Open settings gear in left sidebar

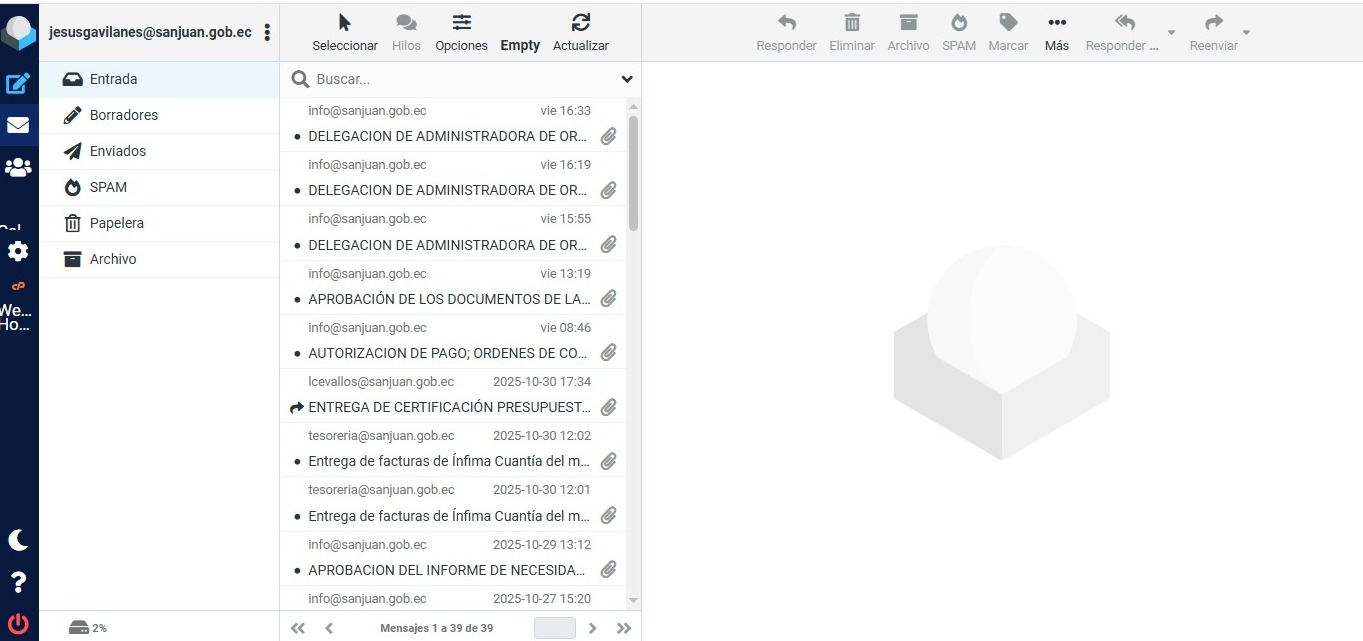[18, 251]
